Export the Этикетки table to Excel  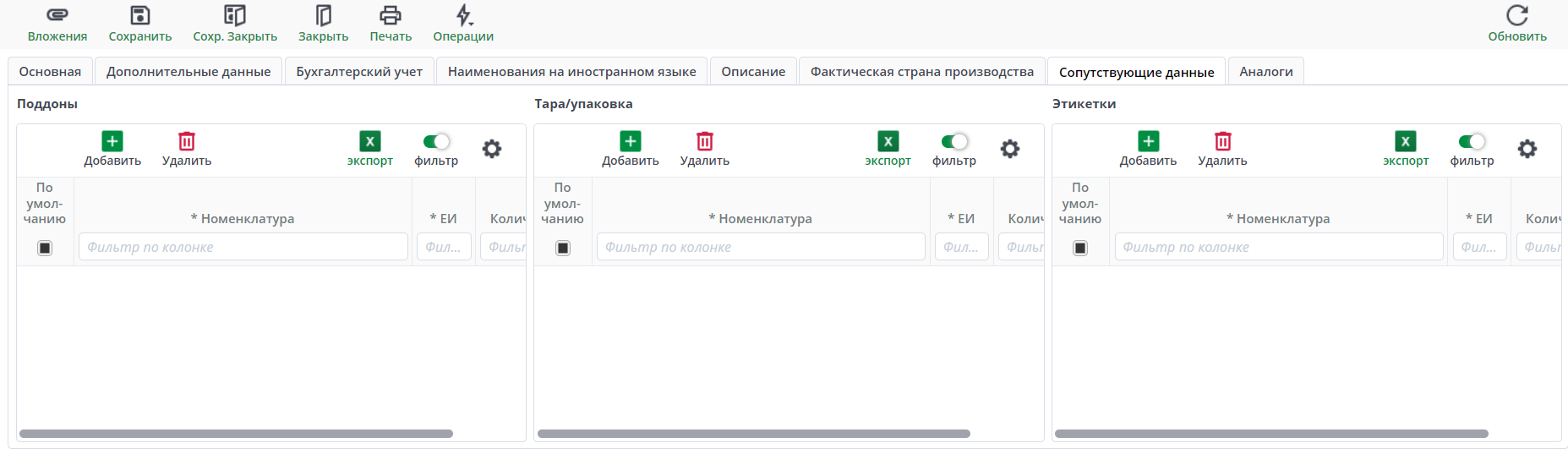pos(1406,142)
